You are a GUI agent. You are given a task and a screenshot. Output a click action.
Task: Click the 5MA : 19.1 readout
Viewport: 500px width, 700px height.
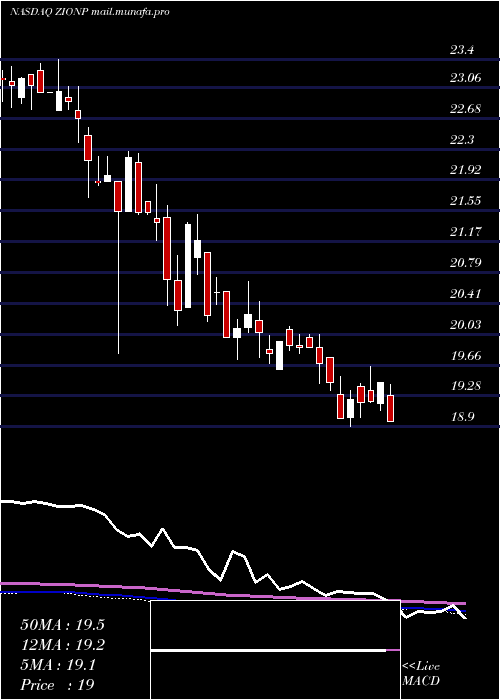[58, 666]
